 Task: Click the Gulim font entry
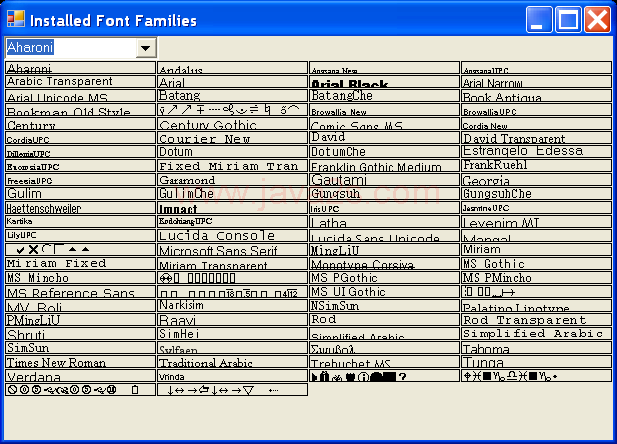point(80,194)
